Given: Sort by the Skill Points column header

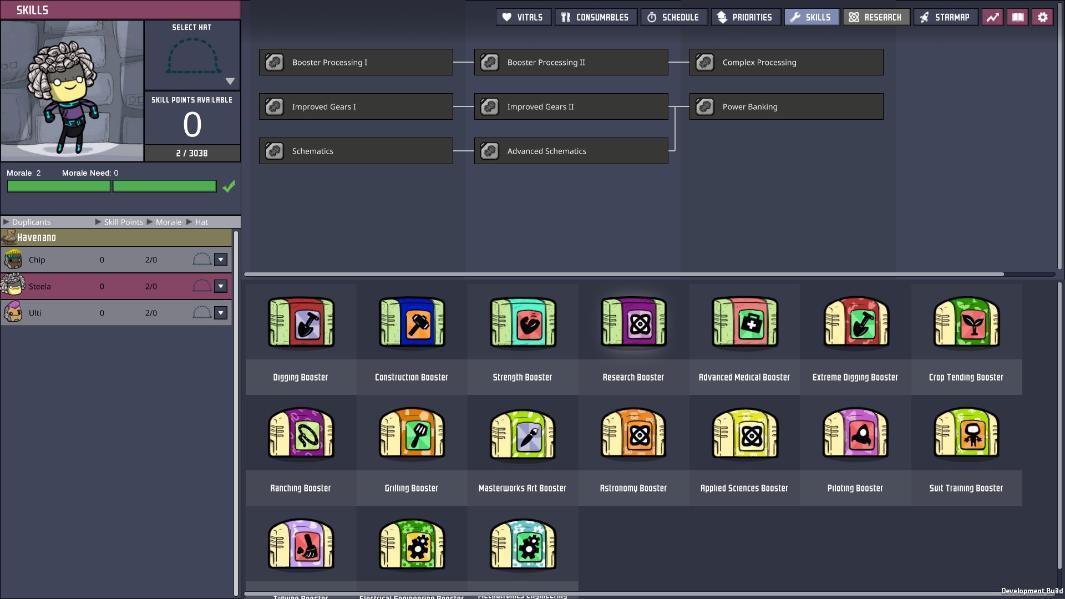Looking at the screenshot, I should tap(120, 222).
